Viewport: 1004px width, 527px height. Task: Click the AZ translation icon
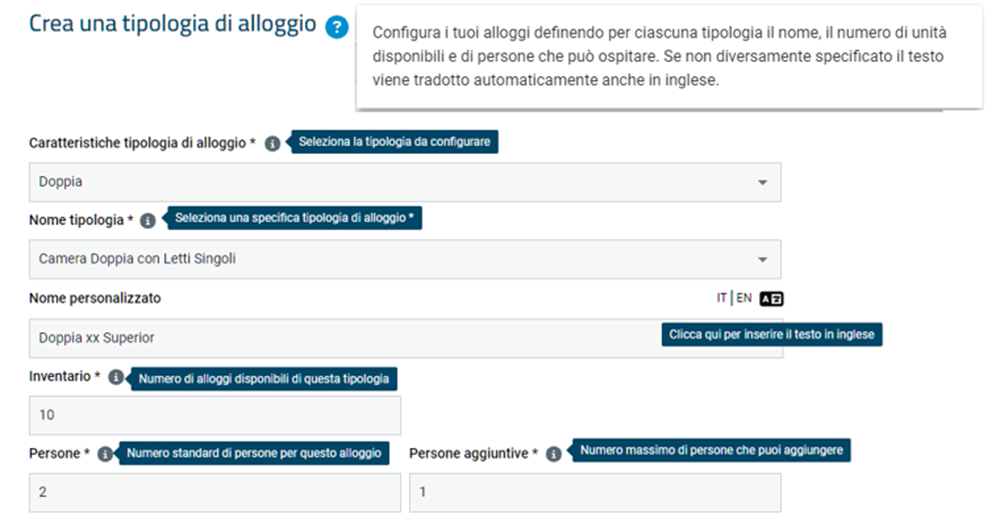[771, 299]
